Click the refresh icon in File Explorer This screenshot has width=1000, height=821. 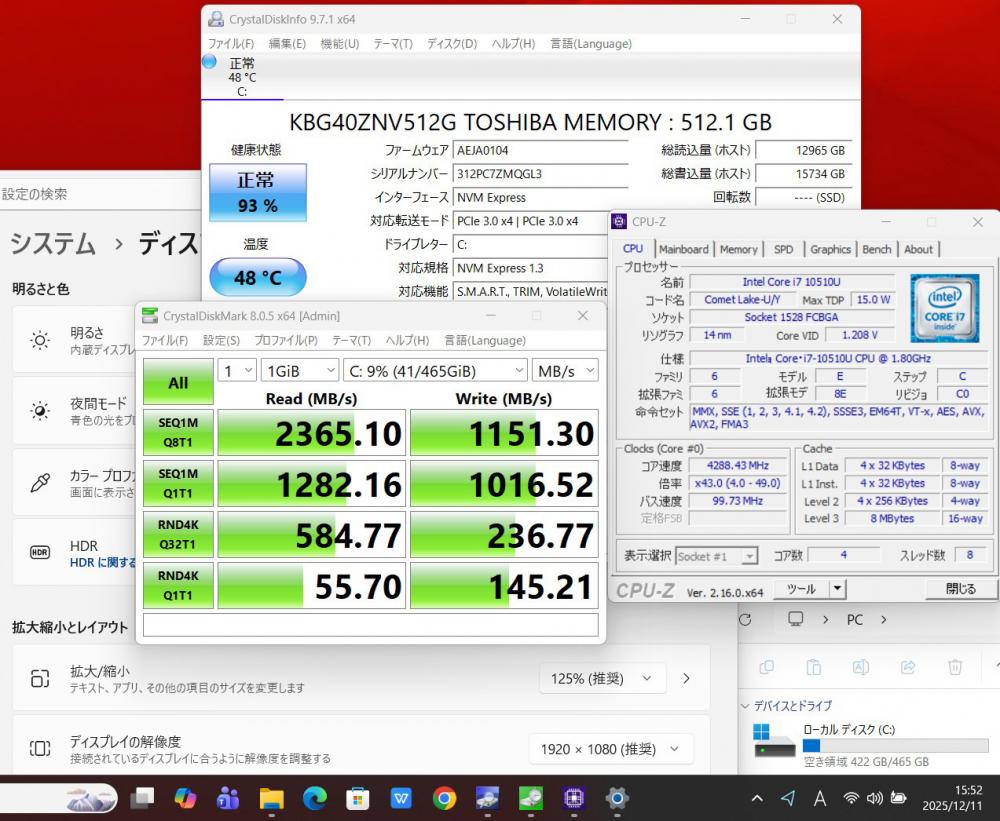(748, 619)
